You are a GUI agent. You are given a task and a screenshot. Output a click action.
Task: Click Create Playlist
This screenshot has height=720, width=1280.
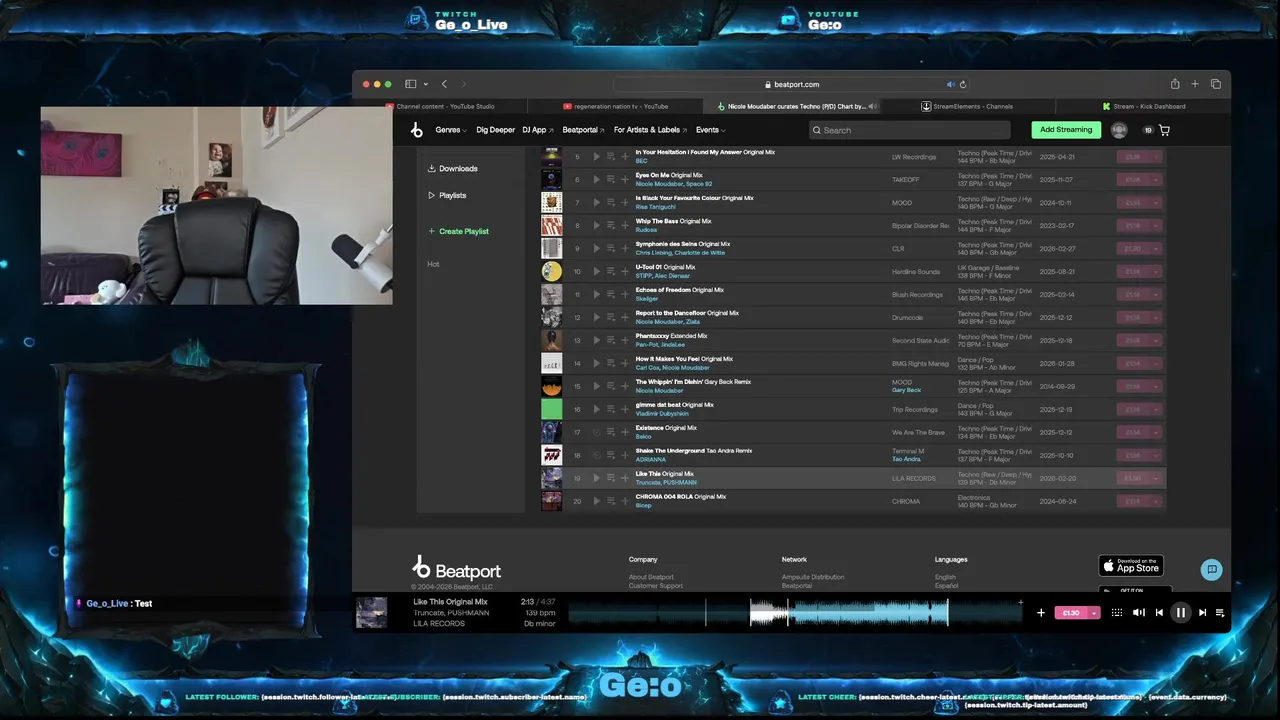[x=459, y=231]
